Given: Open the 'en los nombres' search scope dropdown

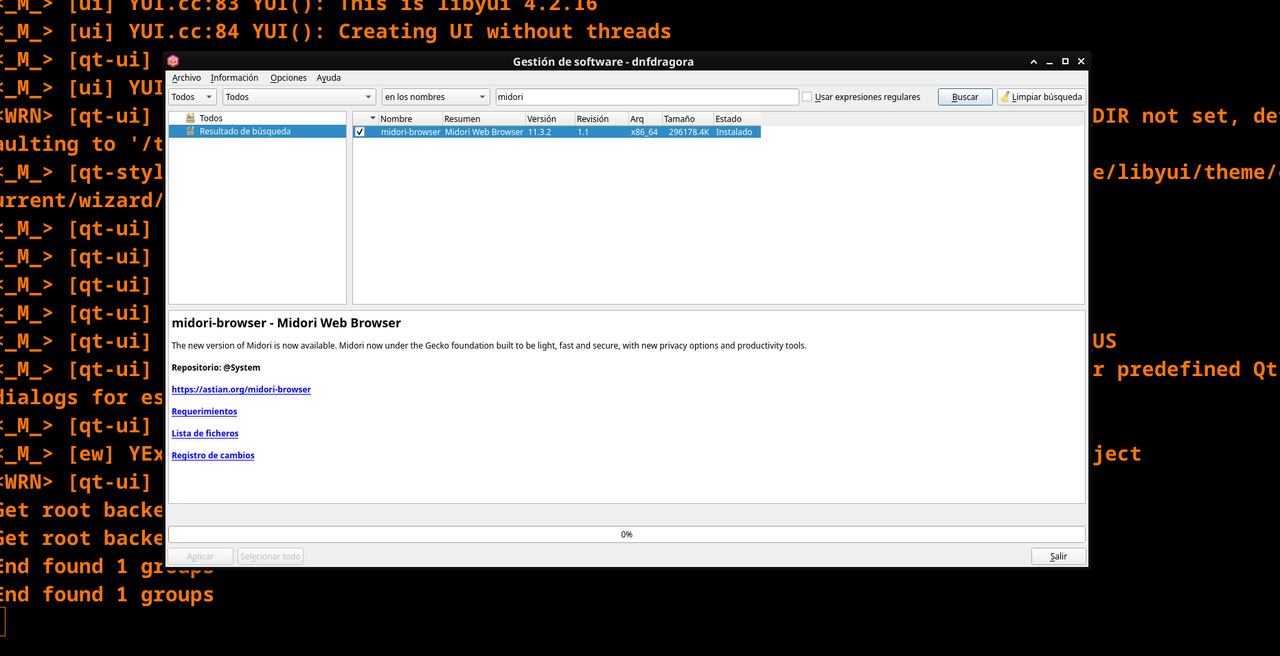Looking at the screenshot, I should (435, 97).
